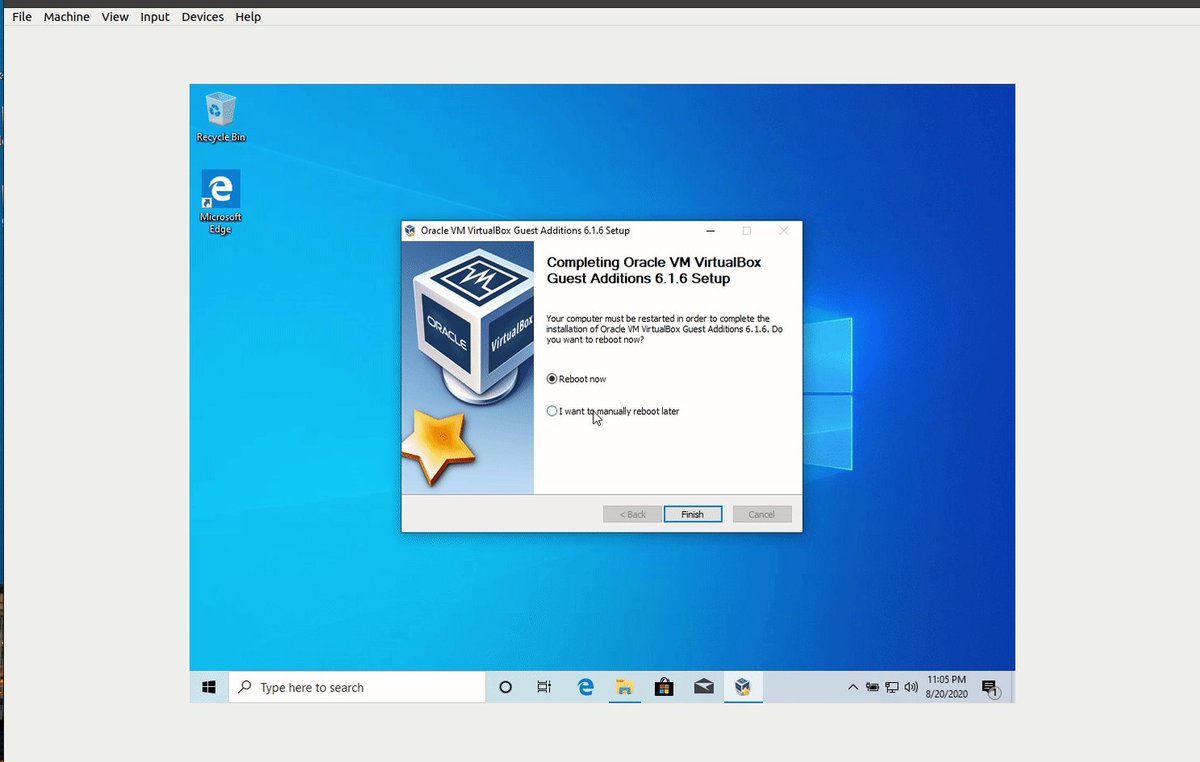
Task: Minimize the Guest Additions setup window
Action: 709,230
